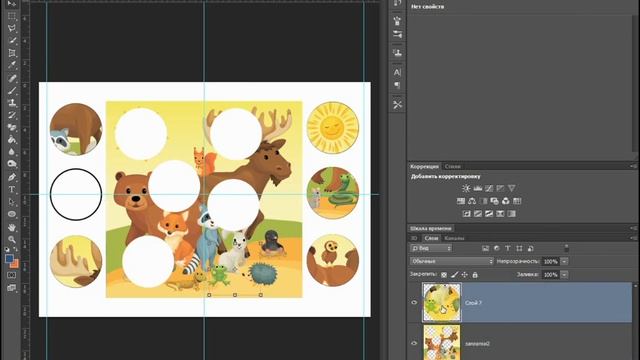The height and width of the screenshot is (360, 640).
Task: Open the Paragraph panel icon
Action: (397, 85)
